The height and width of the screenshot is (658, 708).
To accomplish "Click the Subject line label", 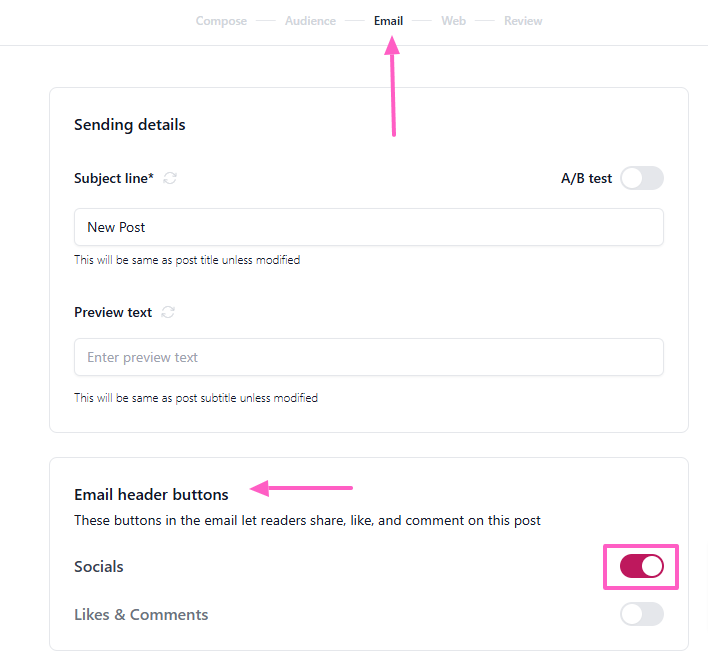I will point(113,178).
